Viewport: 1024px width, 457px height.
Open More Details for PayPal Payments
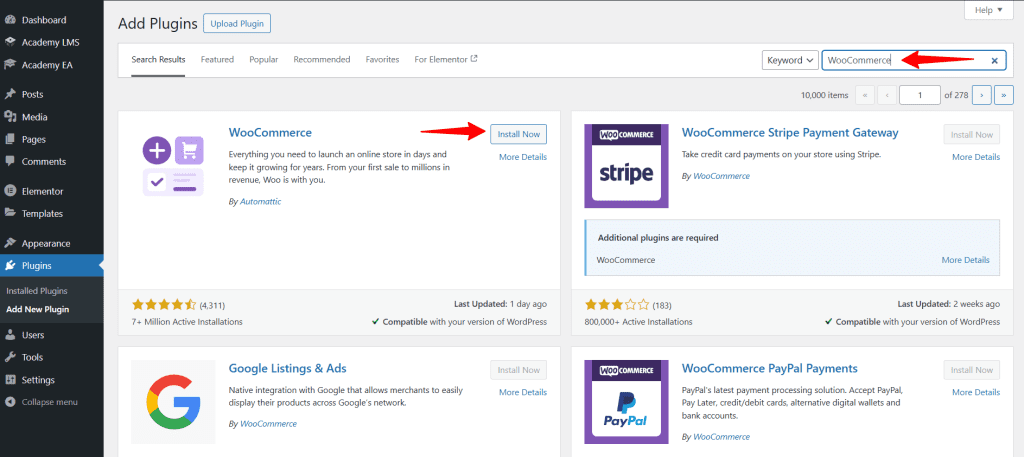pyautogui.click(x=976, y=392)
